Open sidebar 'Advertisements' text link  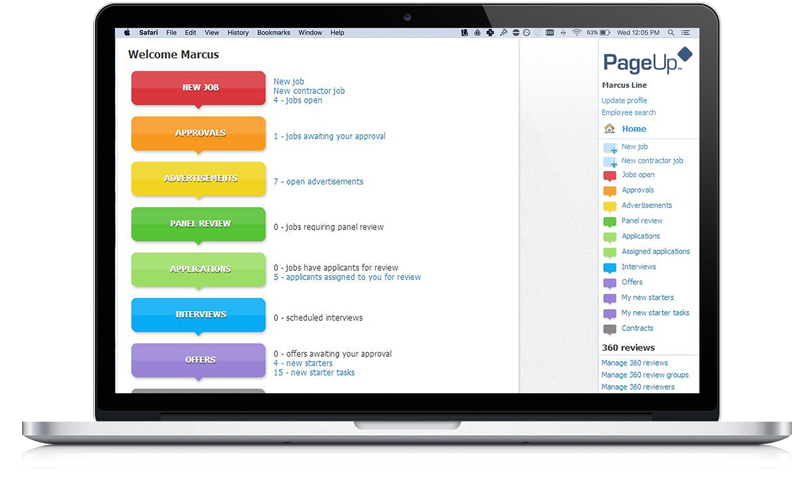point(647,205)
